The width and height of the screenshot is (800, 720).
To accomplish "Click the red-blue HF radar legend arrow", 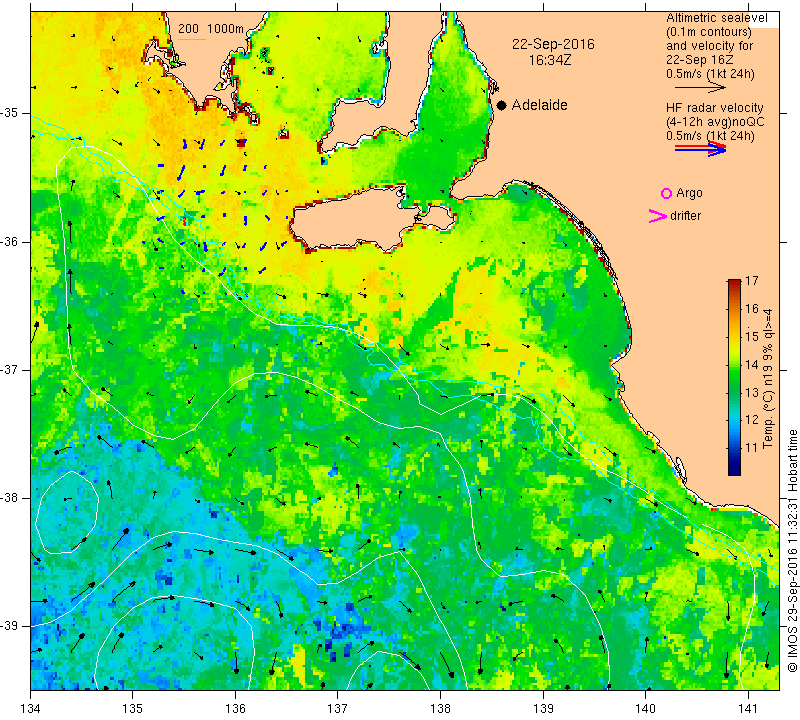I will pyautogui.click(x=701, y=149).
